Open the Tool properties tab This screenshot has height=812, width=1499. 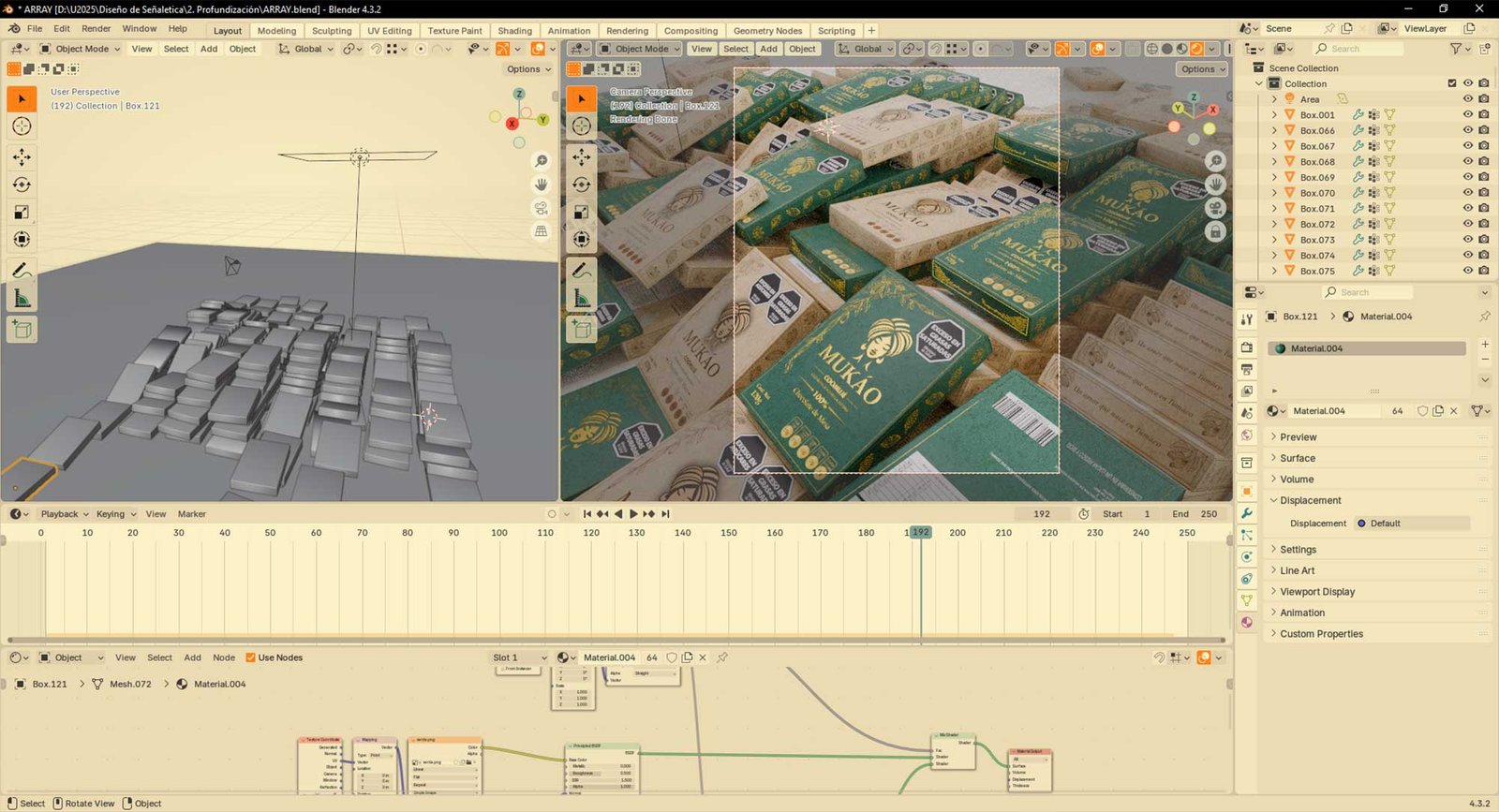click(1247, 319)
